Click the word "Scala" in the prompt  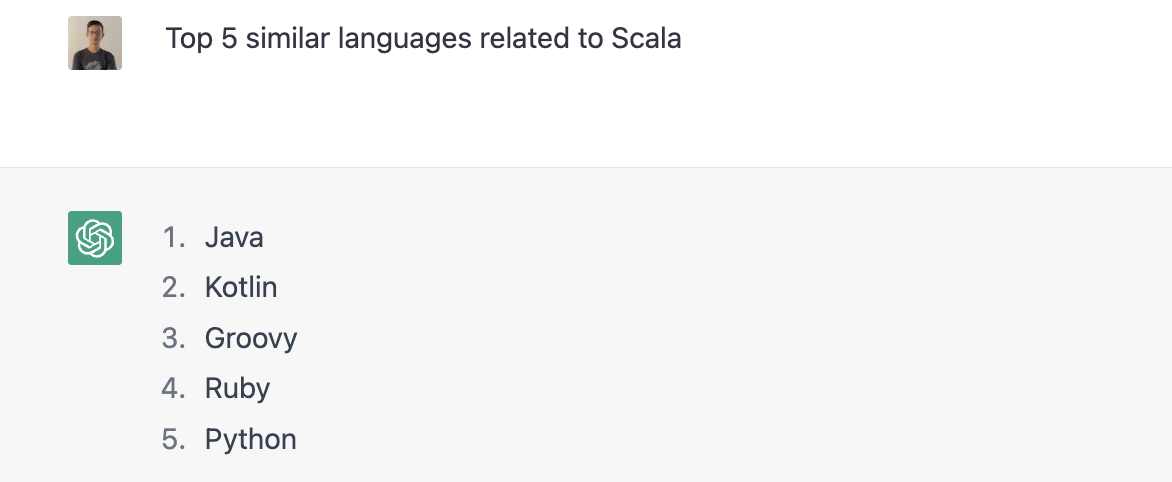(x=646, y=39)
